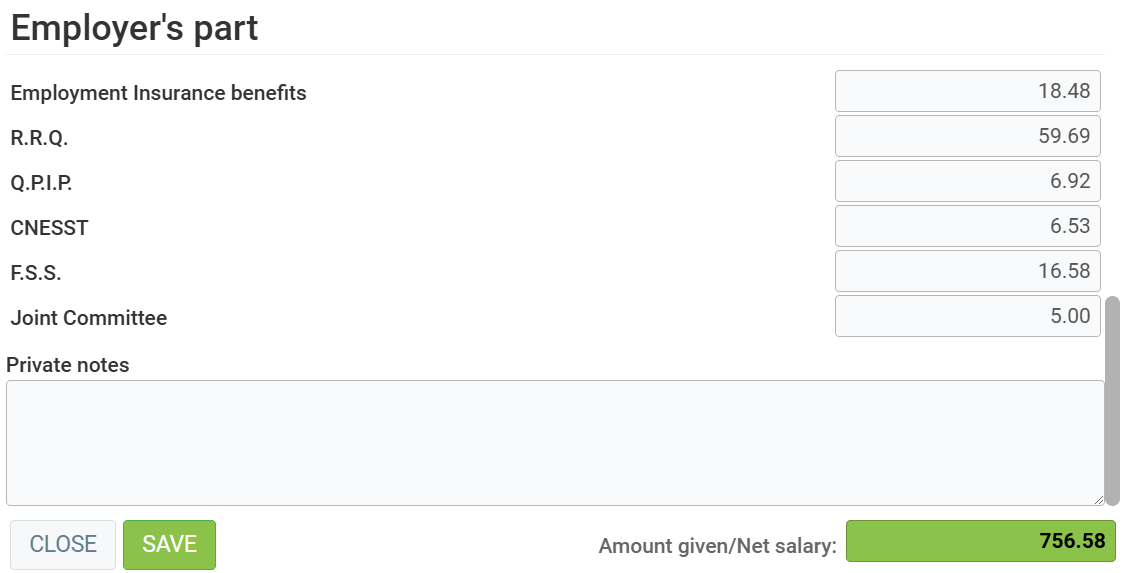
Task: Focus the R.R.Q. amount input
Action: pos(967,136)
